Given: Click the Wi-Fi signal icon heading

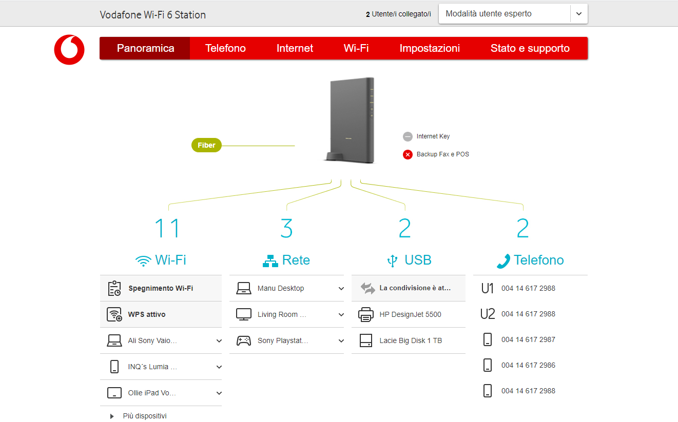Looking at the screenshot, I should coord(143,261).
